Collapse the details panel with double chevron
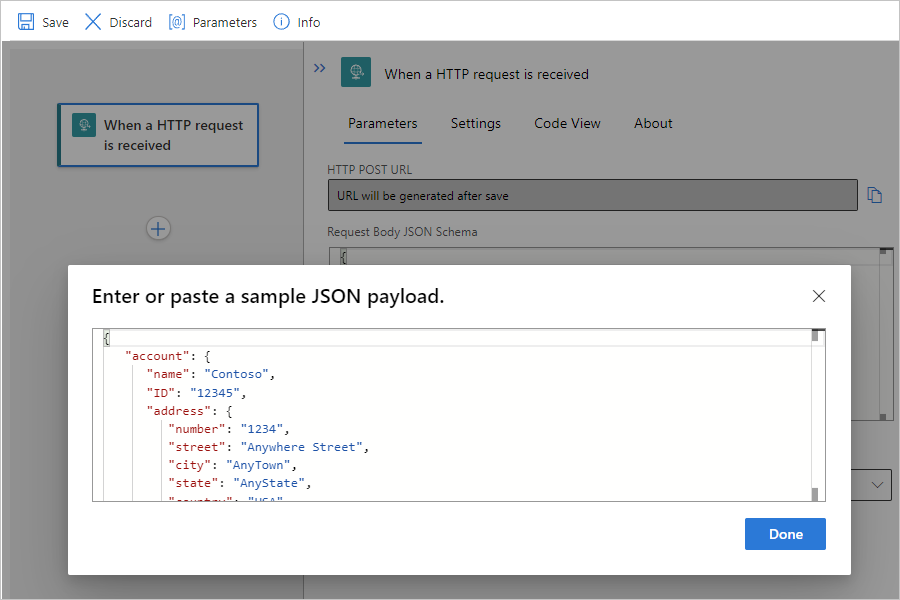This screenshot has height=600, width=900. 319,68
